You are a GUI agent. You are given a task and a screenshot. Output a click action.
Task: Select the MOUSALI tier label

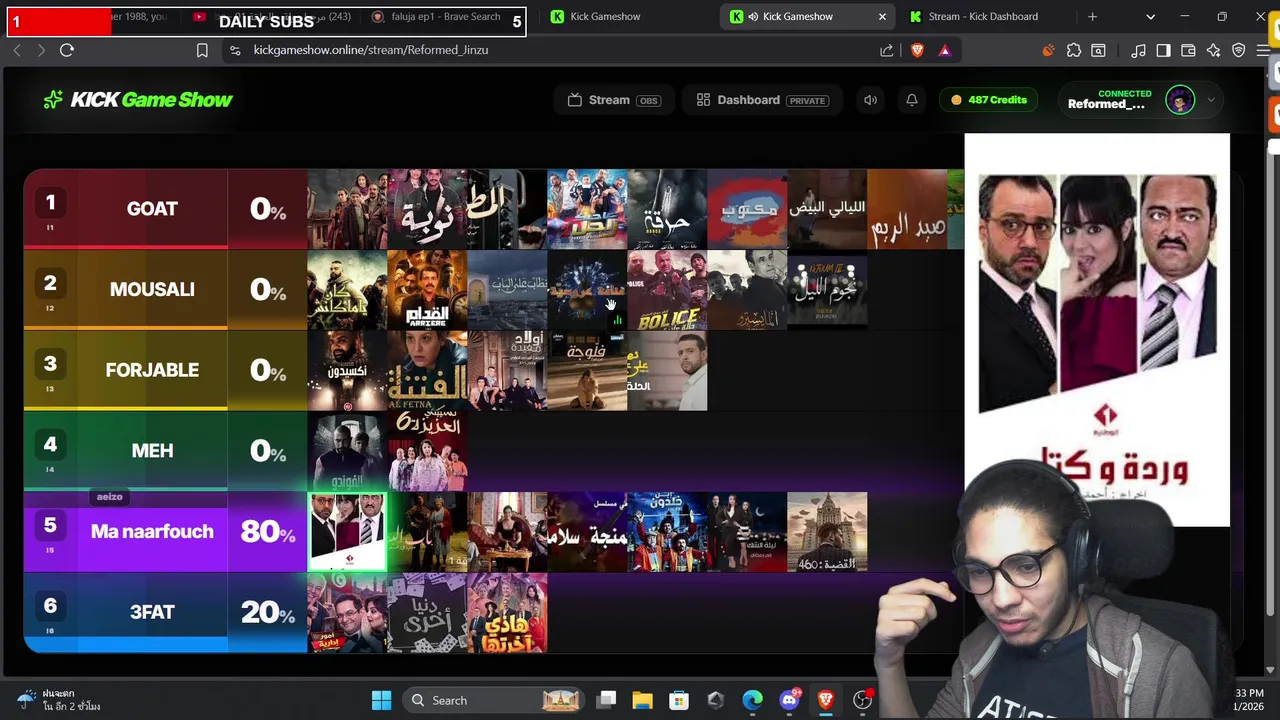(x=152, y=290)
